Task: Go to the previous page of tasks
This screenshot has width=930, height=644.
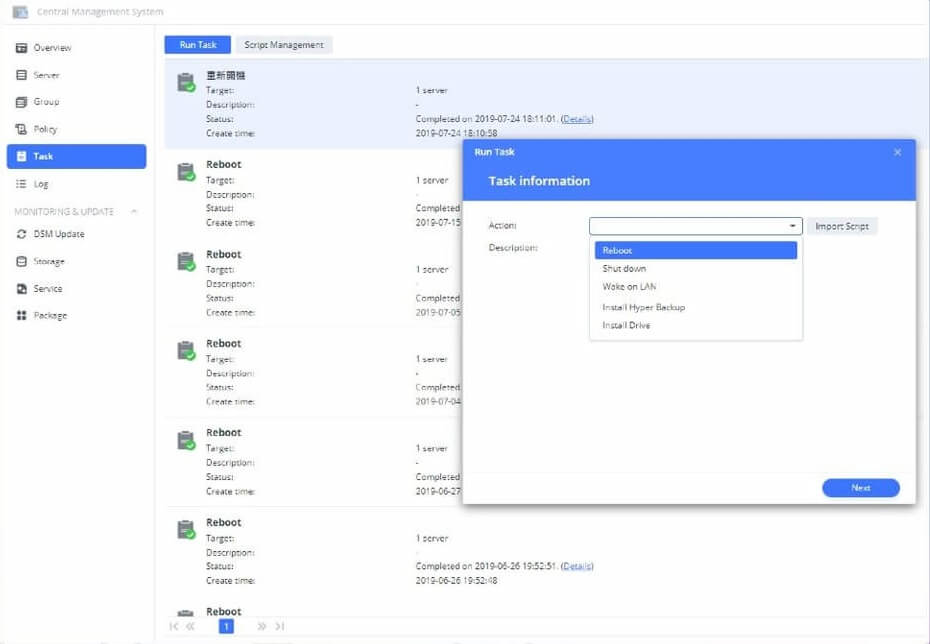Action: (190, 626)
